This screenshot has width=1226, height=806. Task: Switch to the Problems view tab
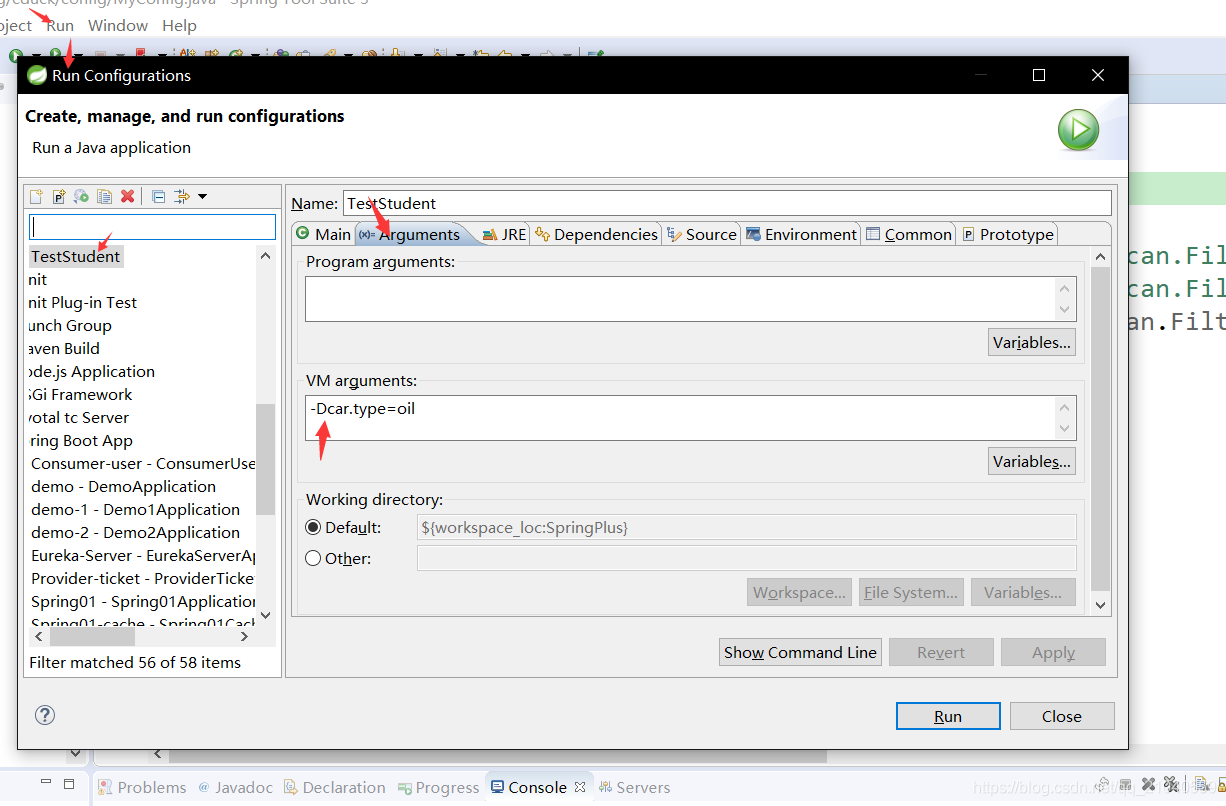142,787
